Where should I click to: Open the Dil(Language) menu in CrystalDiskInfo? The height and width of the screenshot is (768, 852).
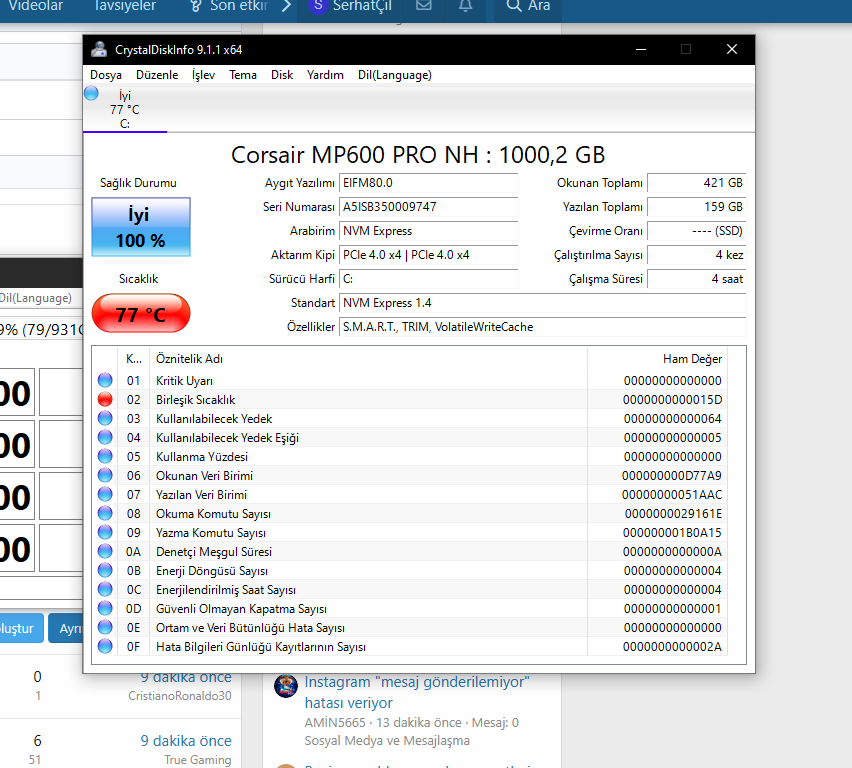(x=394, y=75)
